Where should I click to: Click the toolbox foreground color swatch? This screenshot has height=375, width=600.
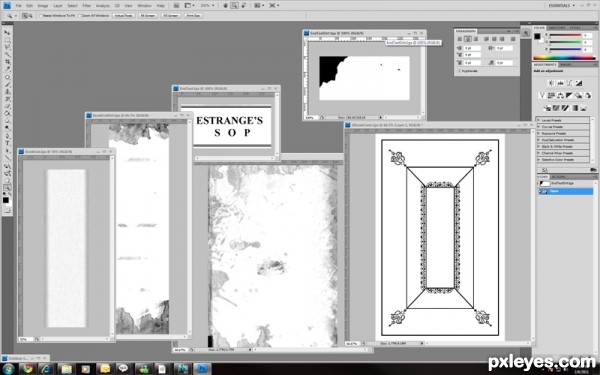(5, 200)
